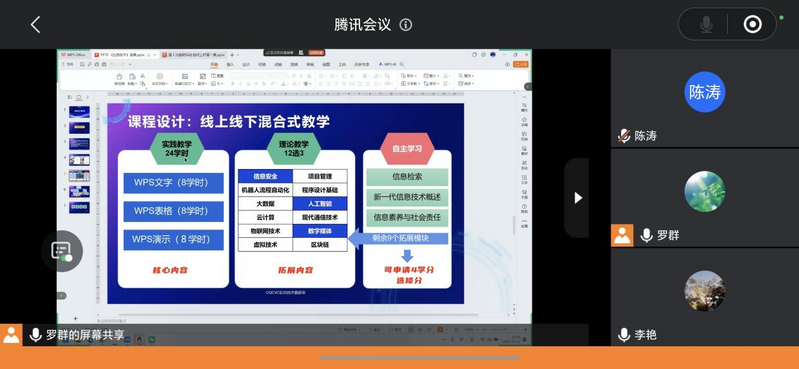Switch to the second pptx document tab
Image resolution: width=799 pixels, height=369 pixels.
coord(193,55)
